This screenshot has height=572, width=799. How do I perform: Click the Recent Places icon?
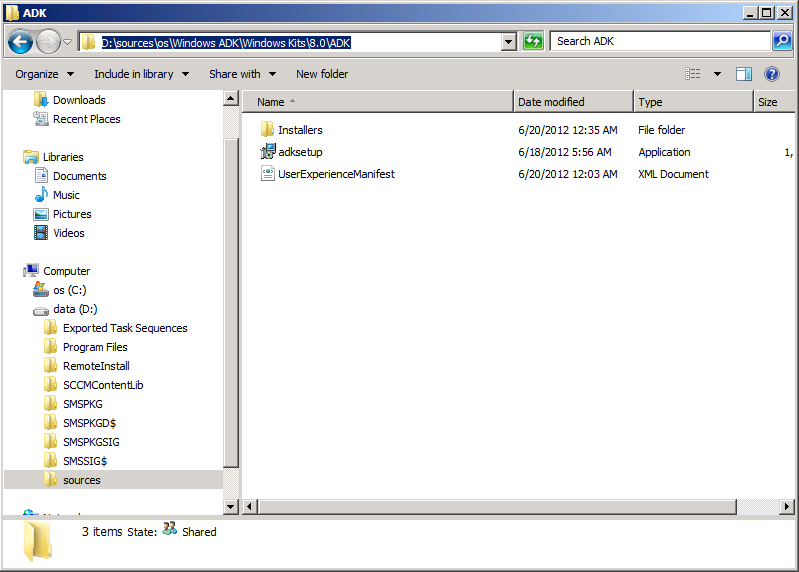point(41,119)
